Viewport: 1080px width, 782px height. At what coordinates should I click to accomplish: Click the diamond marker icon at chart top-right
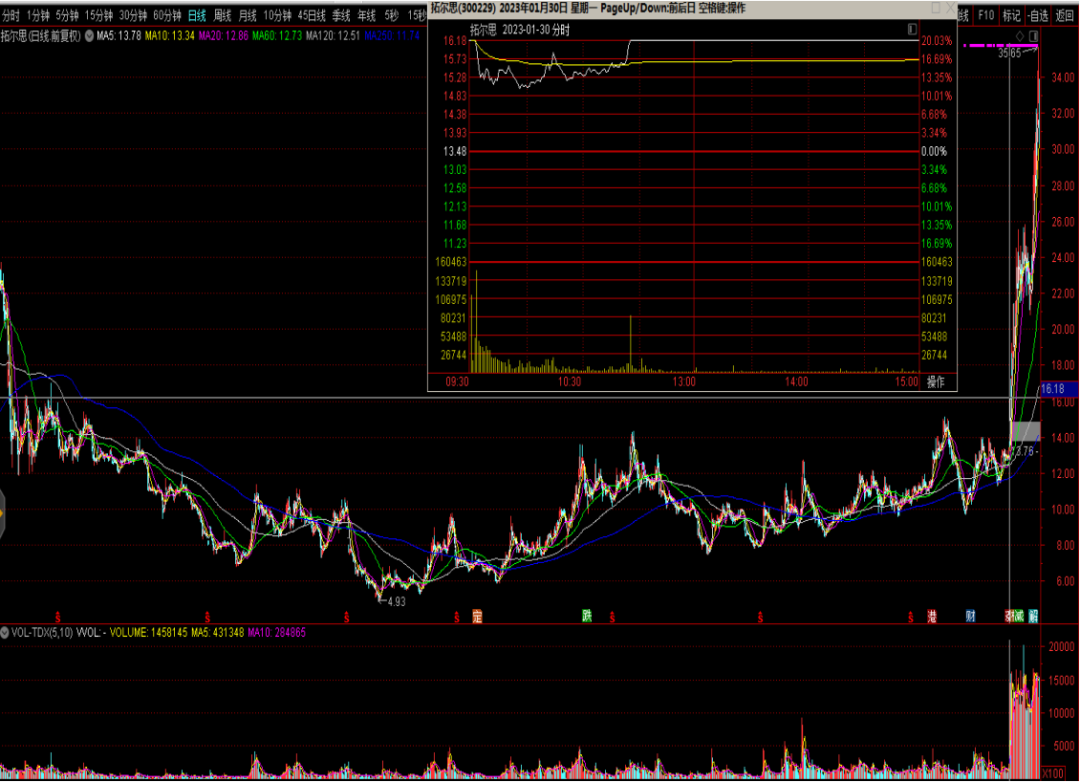1020,36
